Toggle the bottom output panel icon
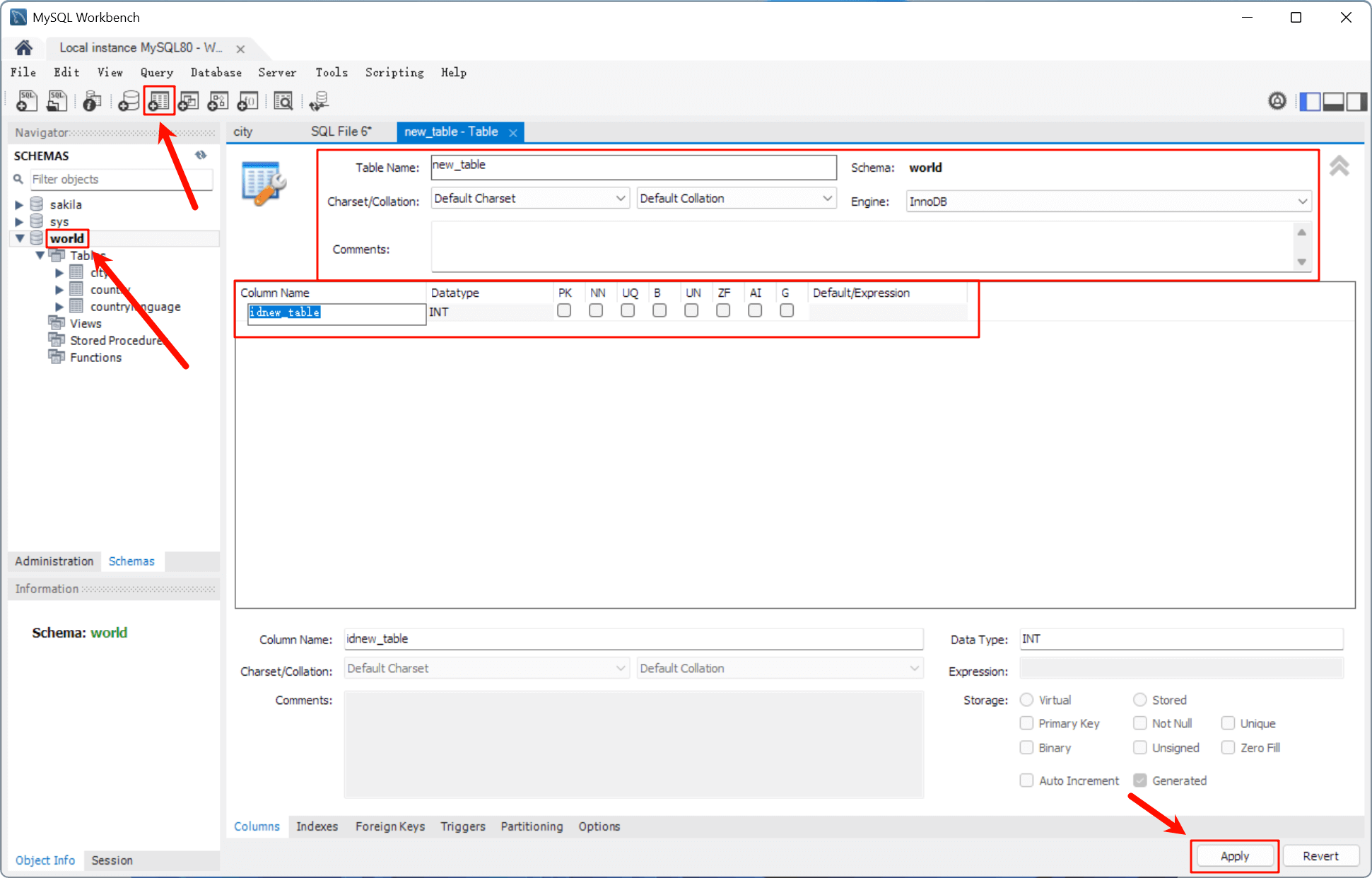The image size is (1372, 878). tap(1333, 102)
